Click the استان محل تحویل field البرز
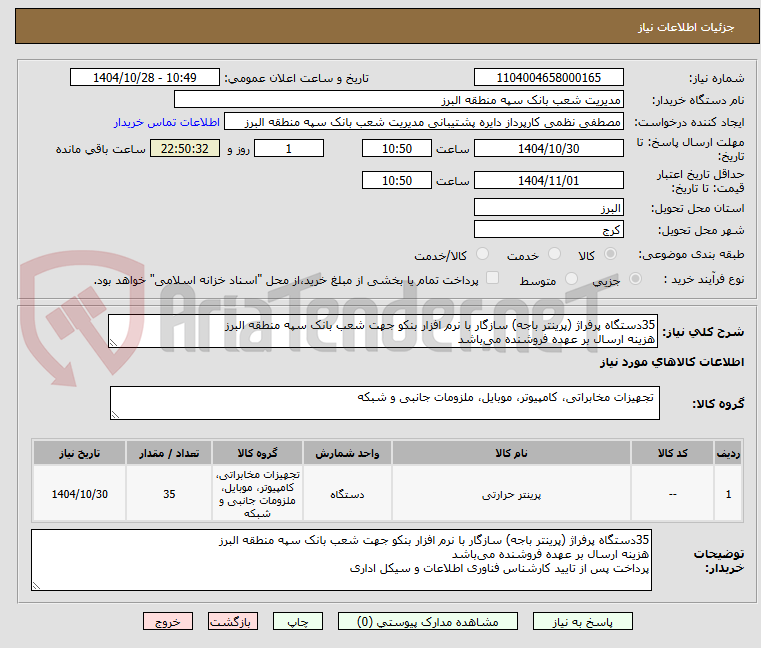 (548, 208)
